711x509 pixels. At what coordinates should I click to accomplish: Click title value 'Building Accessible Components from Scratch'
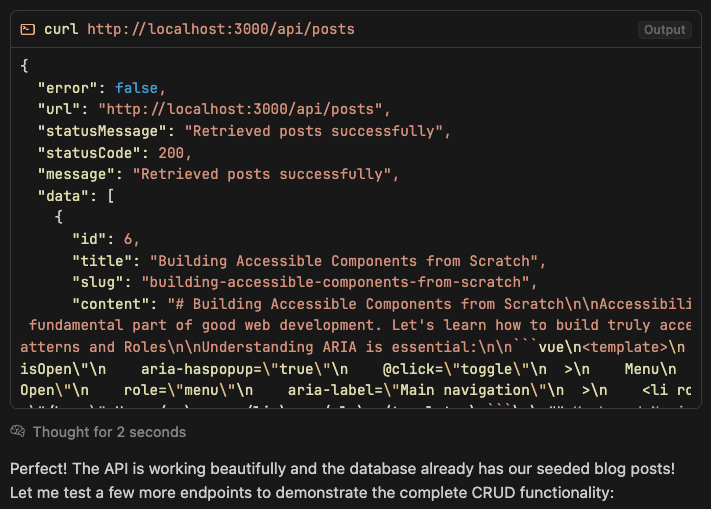click(x=344, y=261)
